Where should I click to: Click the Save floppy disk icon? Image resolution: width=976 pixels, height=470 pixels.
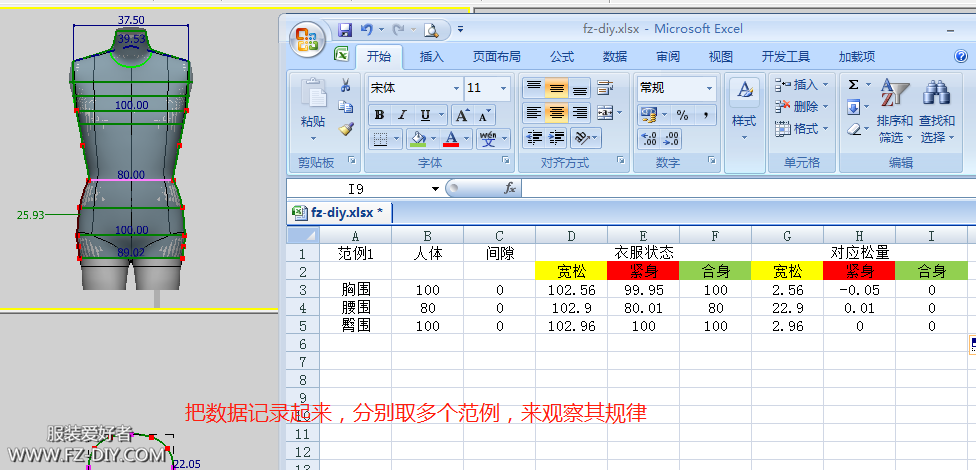tap(345, 29)
